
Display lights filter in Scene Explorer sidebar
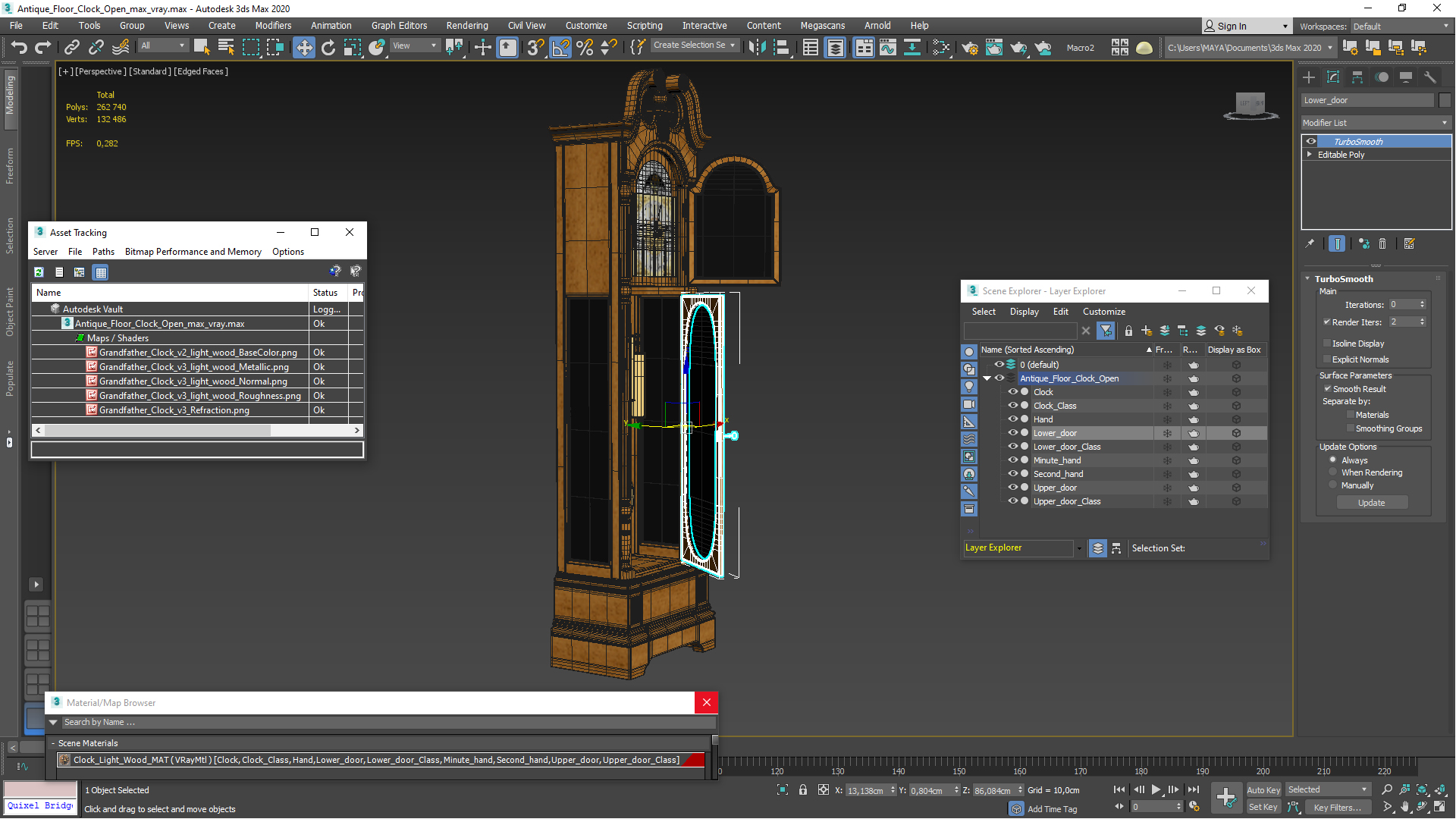point(969,387)
